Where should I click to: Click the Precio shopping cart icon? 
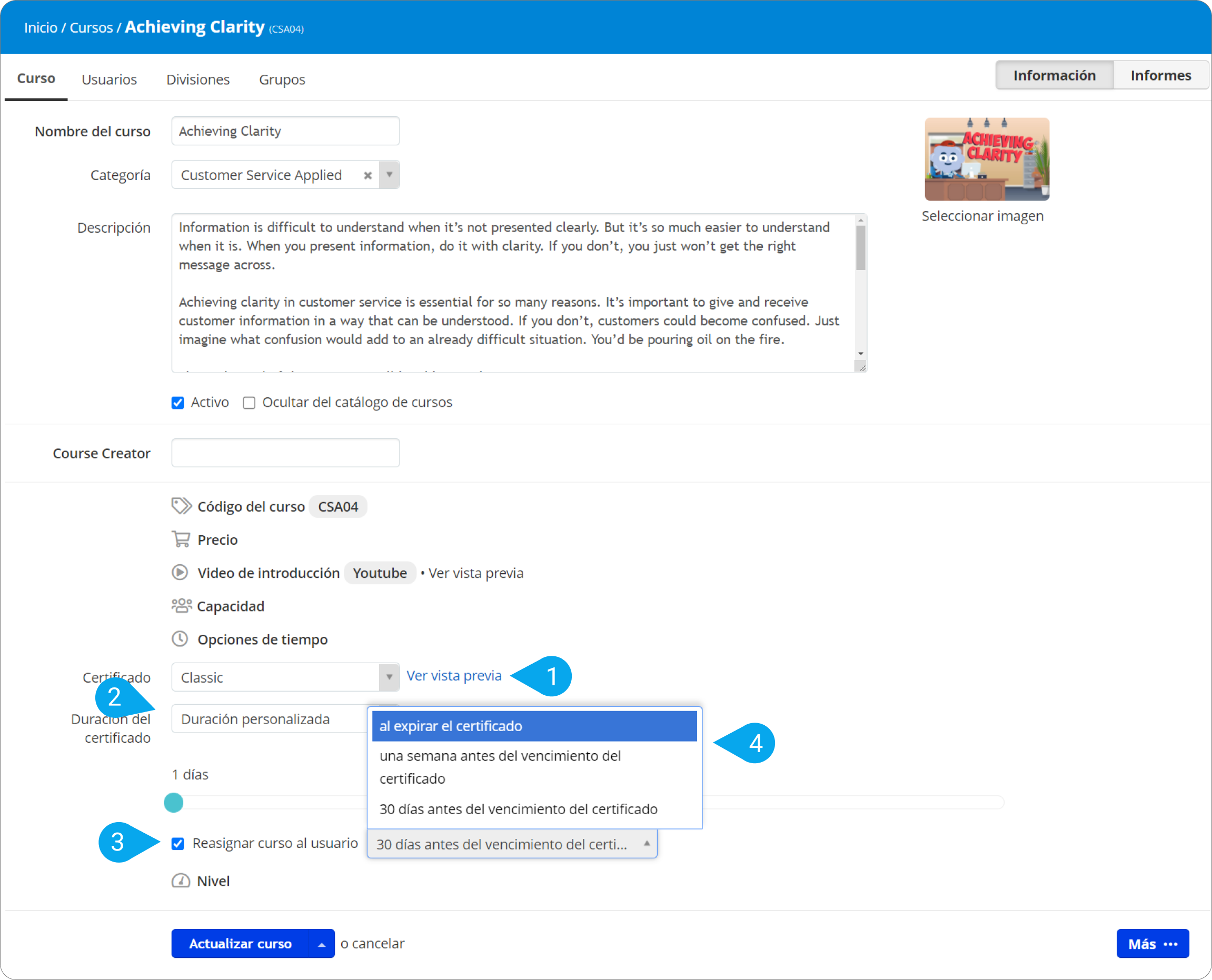[181, 539]
